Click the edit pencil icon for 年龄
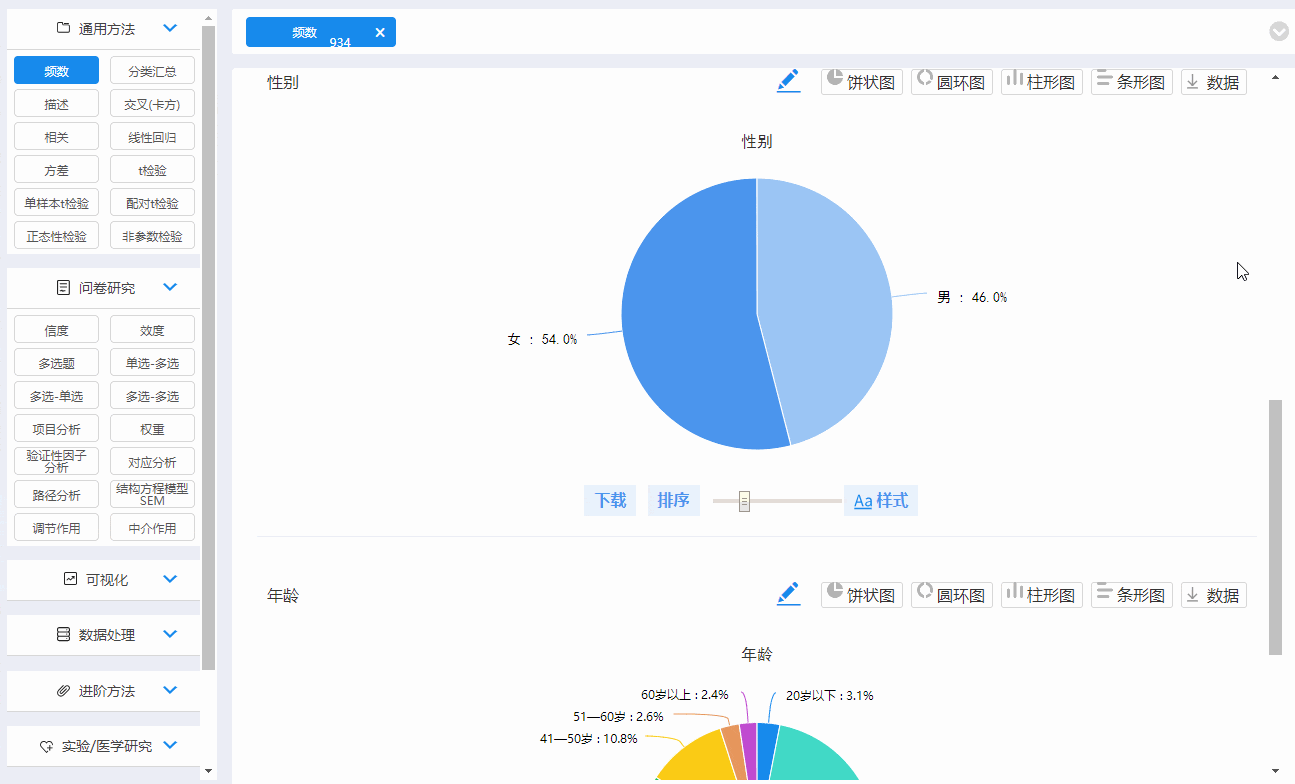The height and width of the screenshot is (784, 1295). point(789,594)
